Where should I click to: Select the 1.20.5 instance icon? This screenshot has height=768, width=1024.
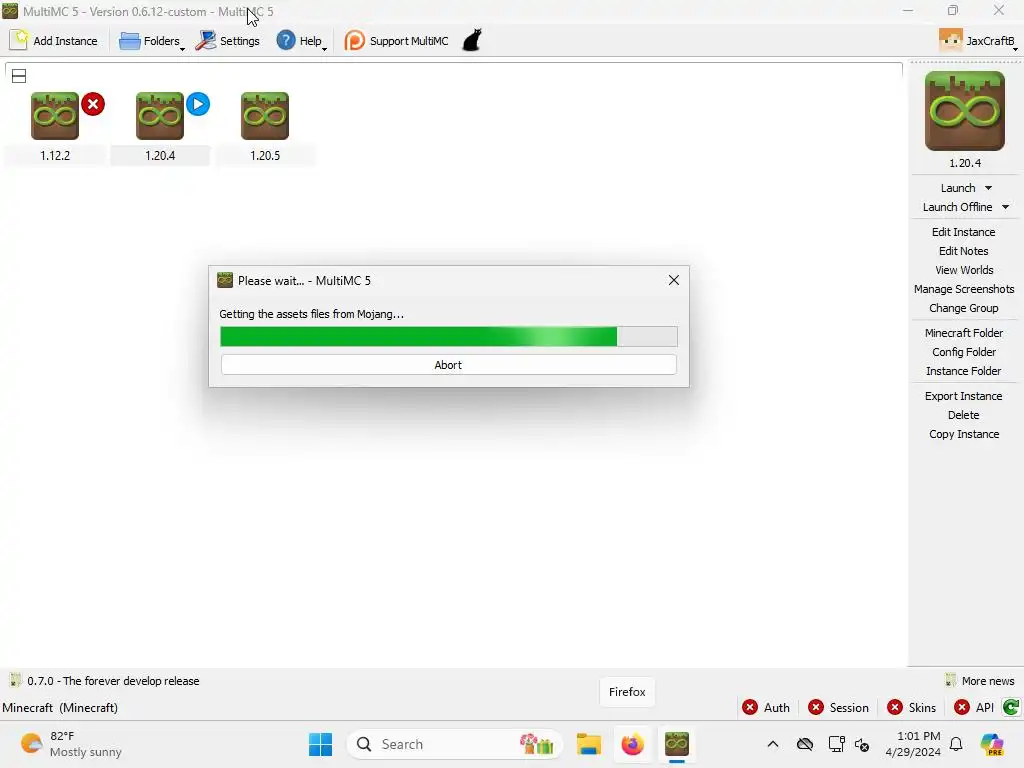click(x=264, y=116)
